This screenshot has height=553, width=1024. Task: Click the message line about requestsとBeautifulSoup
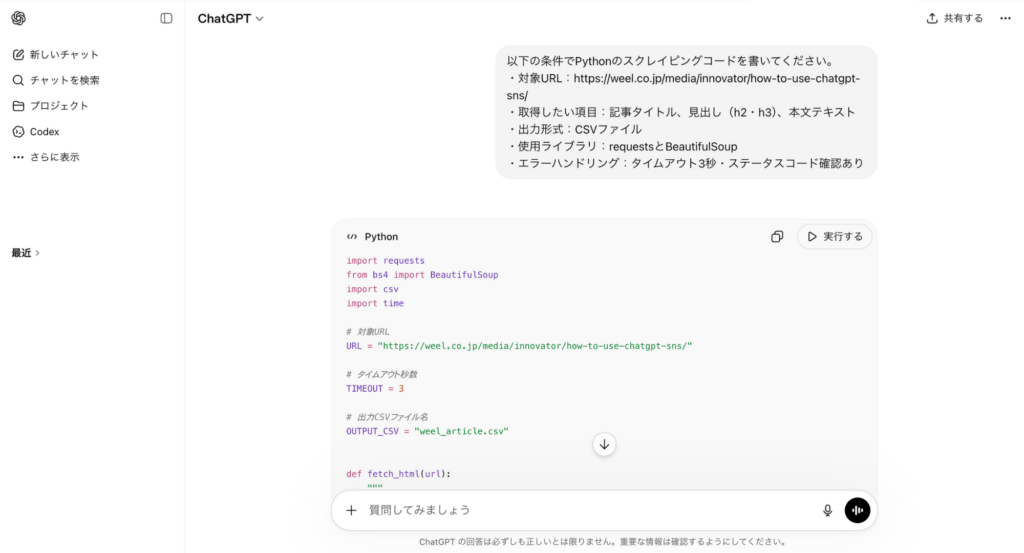click(622, 146)
